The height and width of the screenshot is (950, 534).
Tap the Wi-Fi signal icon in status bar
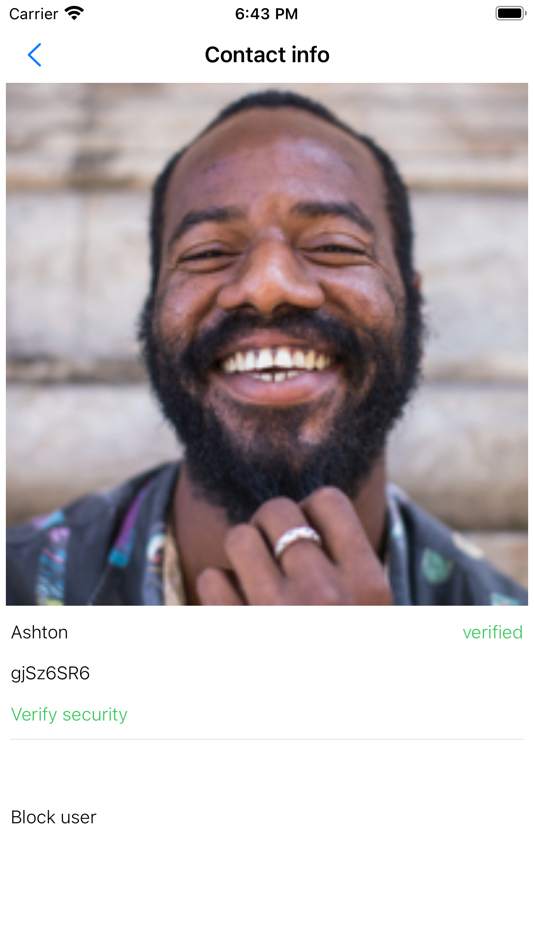[75, 13]
